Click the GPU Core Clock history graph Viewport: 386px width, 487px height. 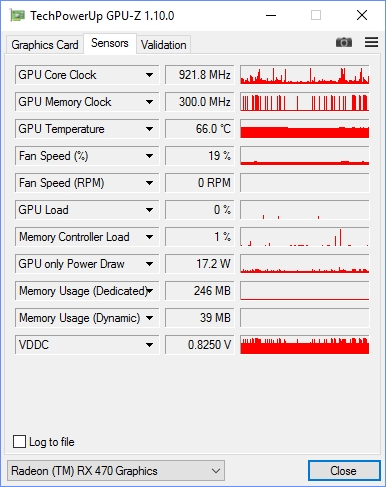pos(305,75)
